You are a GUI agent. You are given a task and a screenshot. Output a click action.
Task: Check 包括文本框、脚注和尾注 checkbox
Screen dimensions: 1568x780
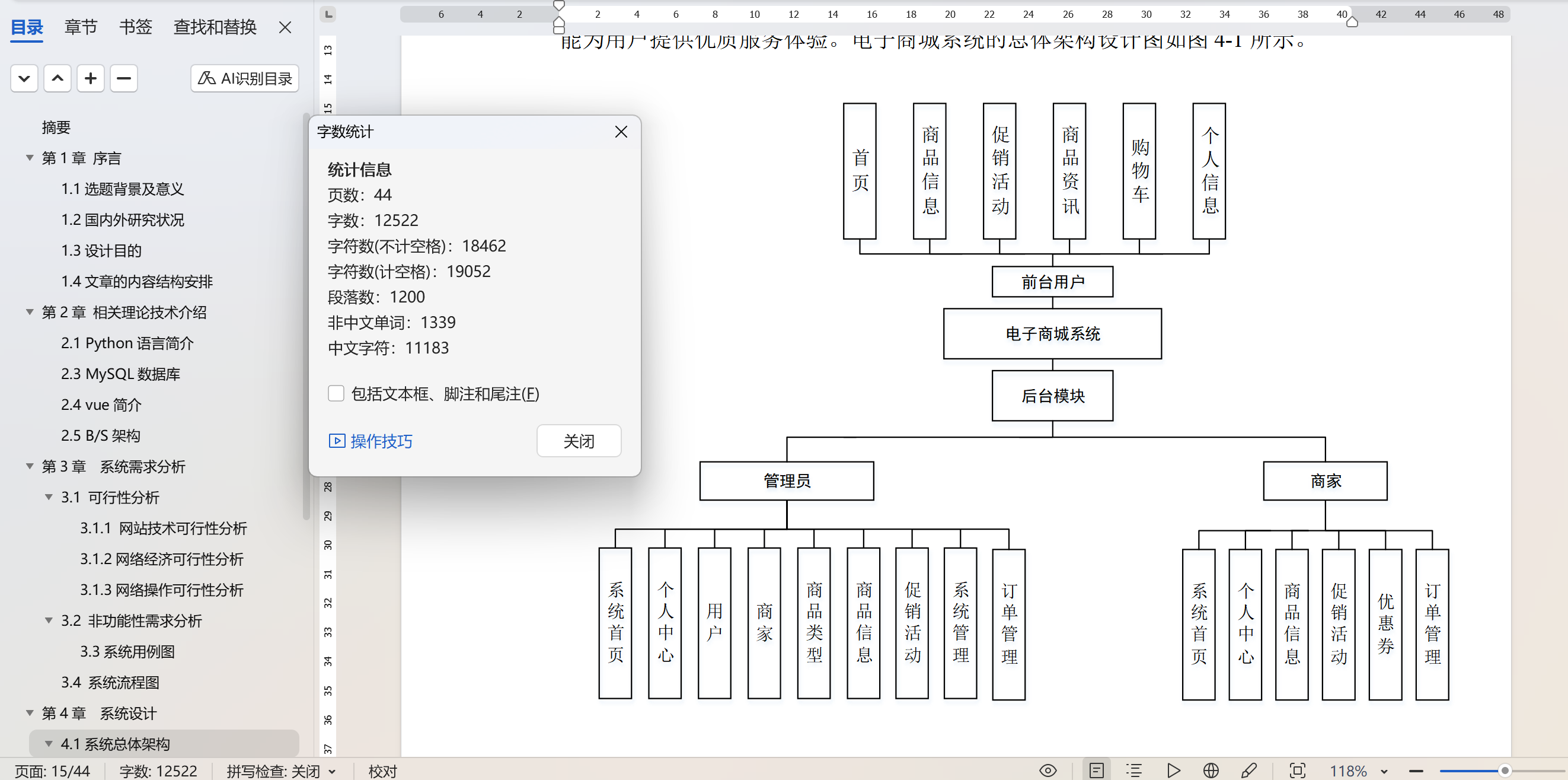coord(336,394)
